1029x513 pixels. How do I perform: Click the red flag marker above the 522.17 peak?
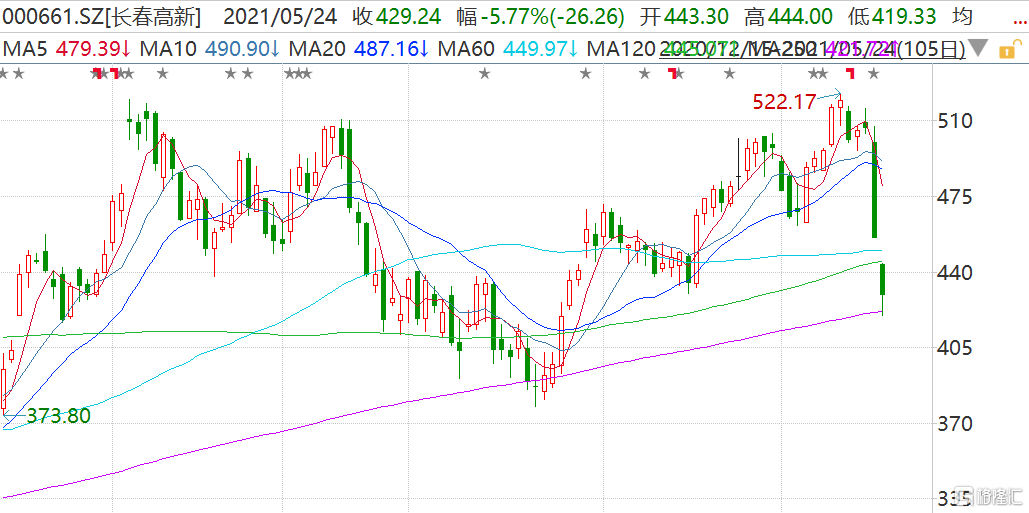tap(850, 73)
